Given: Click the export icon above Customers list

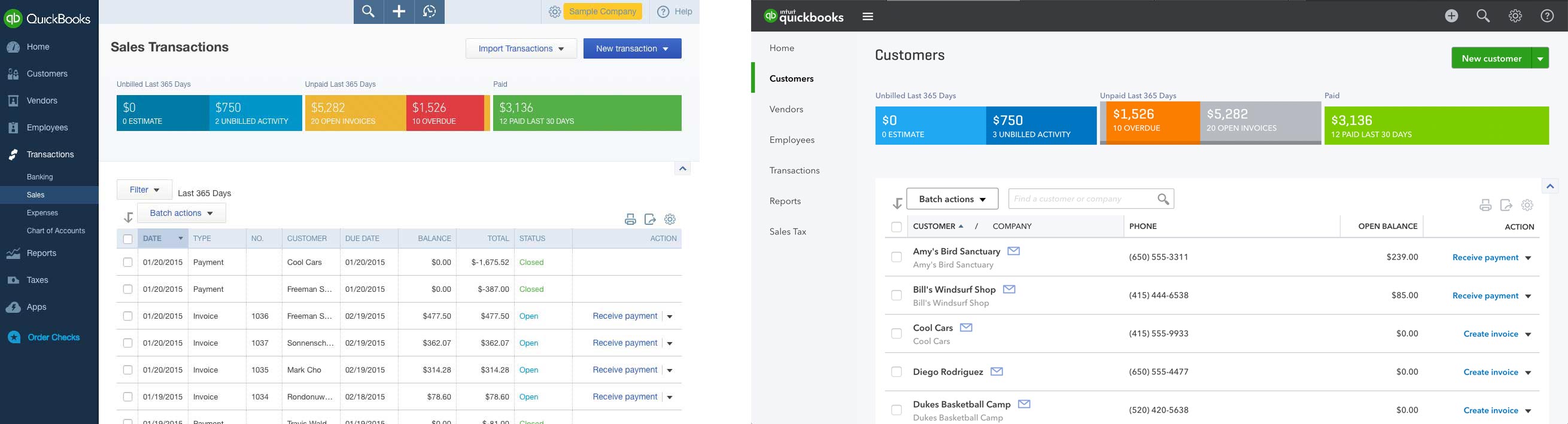Looking at the screenshot, I should (1506, 205).
